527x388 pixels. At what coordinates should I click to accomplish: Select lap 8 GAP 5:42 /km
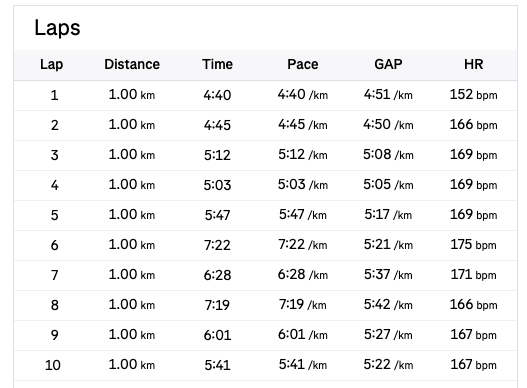pos(388,305)
